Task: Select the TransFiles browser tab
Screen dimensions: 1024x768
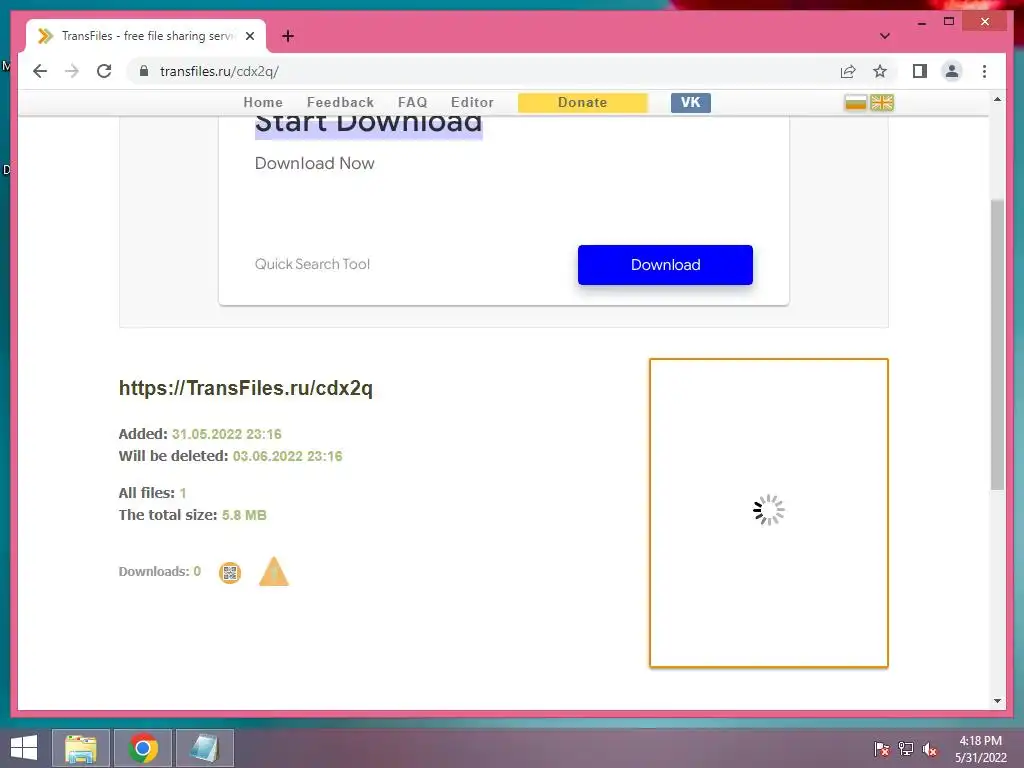Action: click(x=146, y=36)
